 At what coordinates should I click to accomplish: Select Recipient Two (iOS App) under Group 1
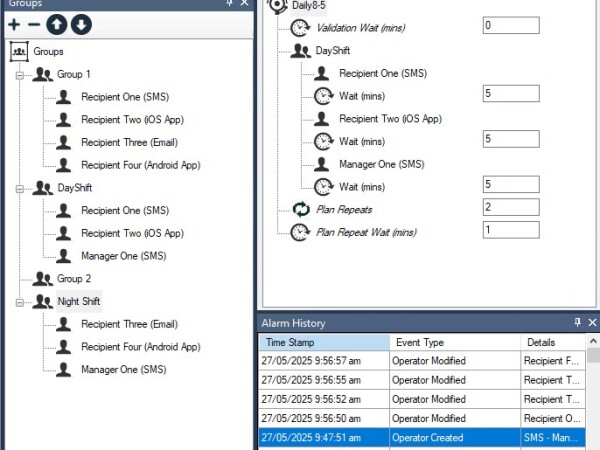point(132,120)
